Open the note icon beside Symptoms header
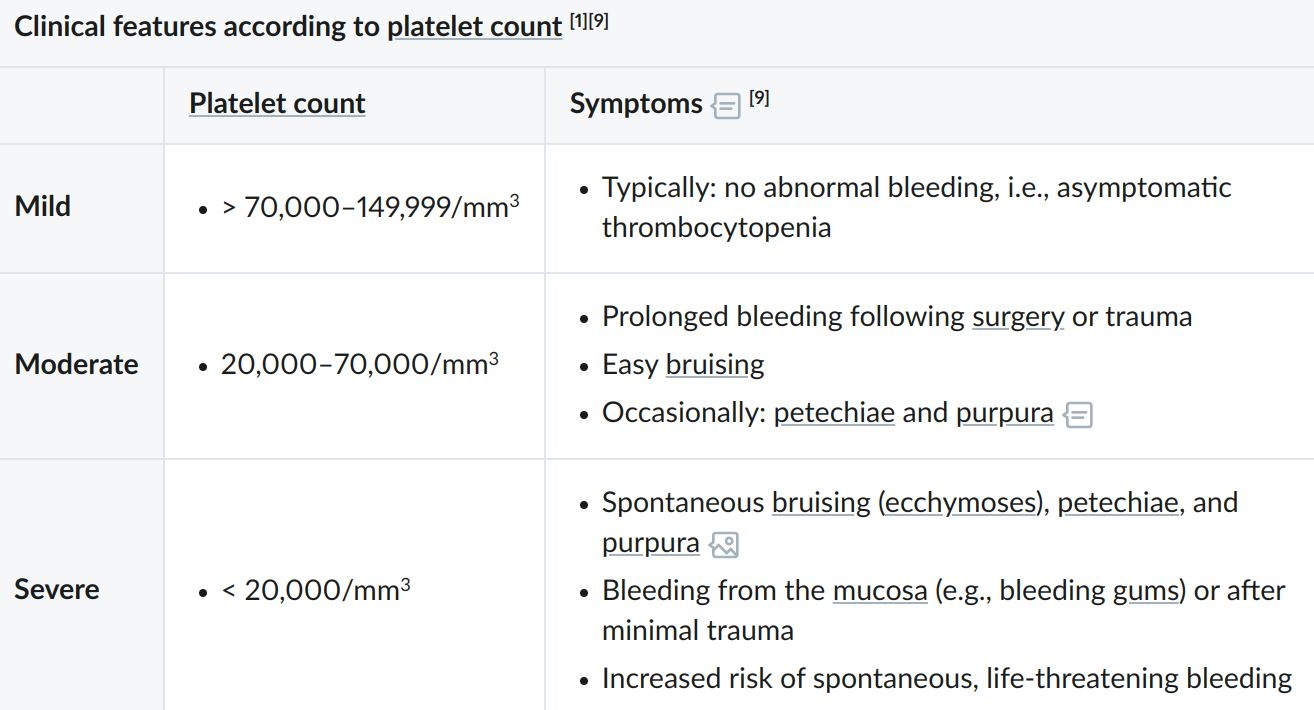1314x710 pixels. (726, 105)
